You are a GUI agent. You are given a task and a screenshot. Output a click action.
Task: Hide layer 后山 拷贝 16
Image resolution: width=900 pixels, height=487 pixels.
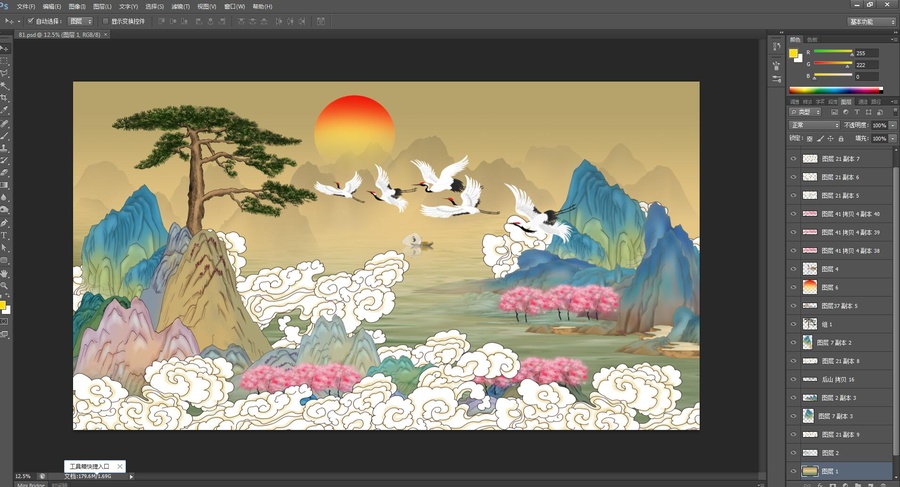pos(794,379)
